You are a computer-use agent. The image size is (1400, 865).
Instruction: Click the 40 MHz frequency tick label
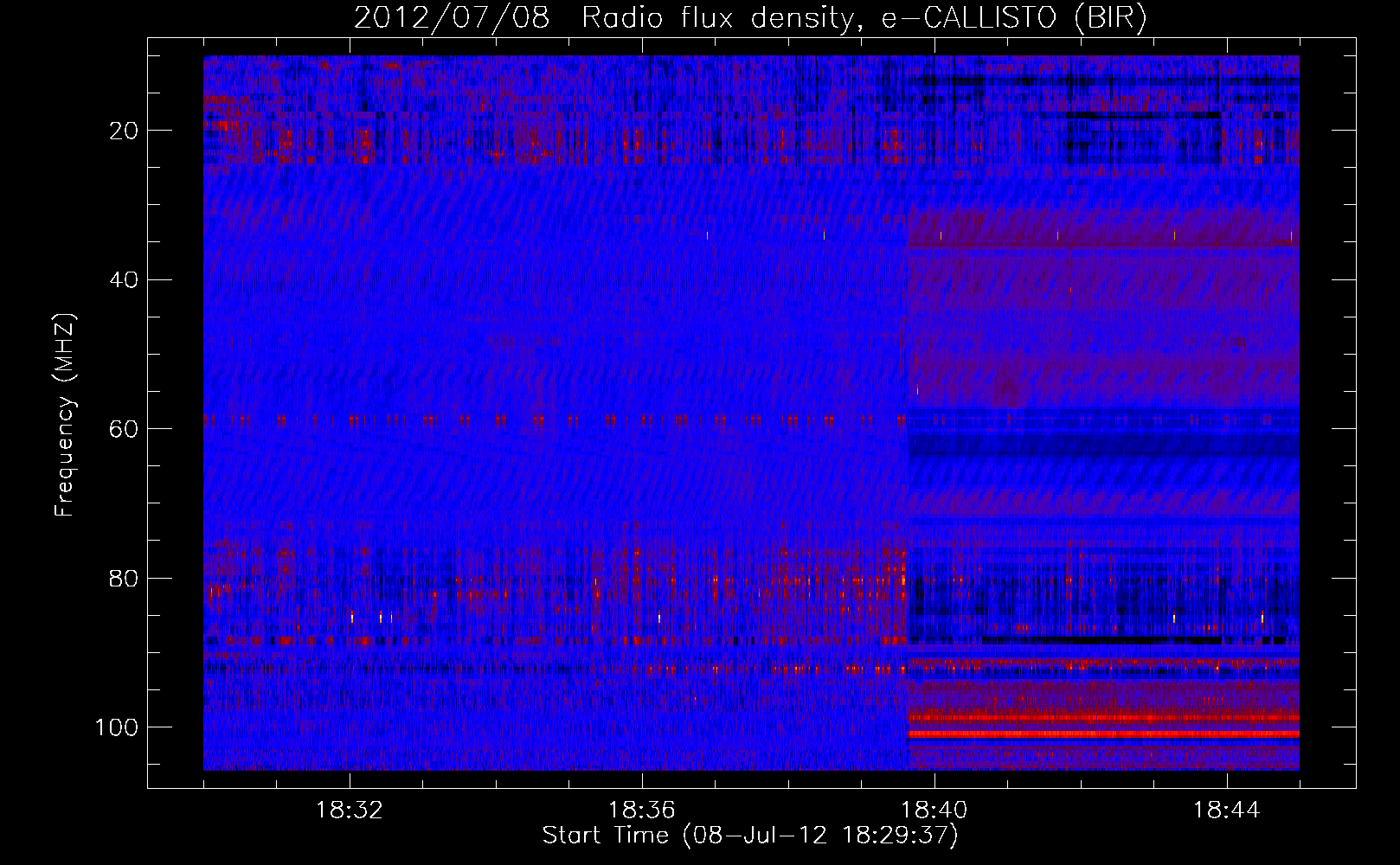pos(124,280)
